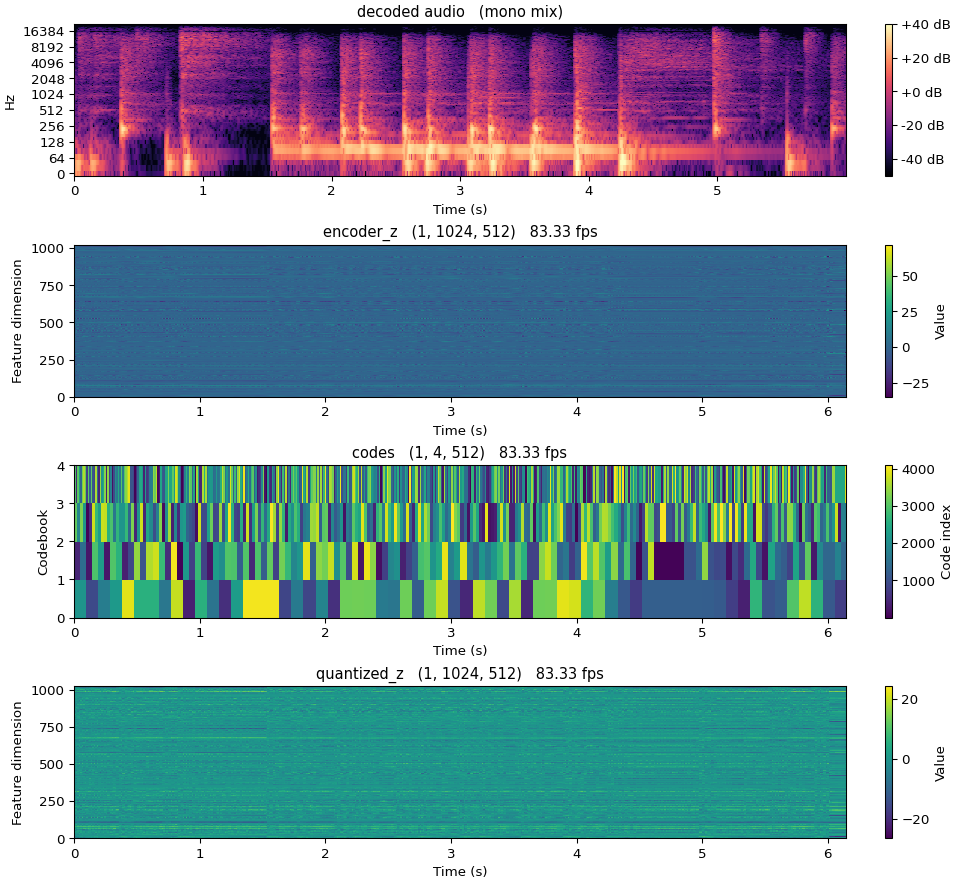Click the '+20 dB' colorbar label

[x=926, y=59]
